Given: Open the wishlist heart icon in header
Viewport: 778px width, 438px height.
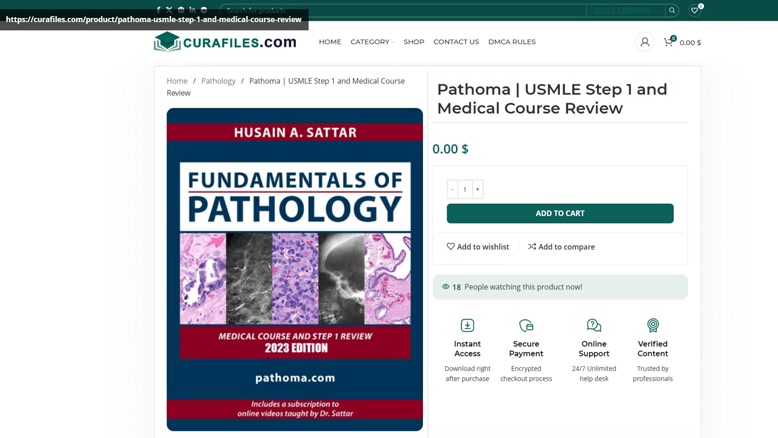Looking at the screenshot, I should pyautogui.click(x=695, y=10).
